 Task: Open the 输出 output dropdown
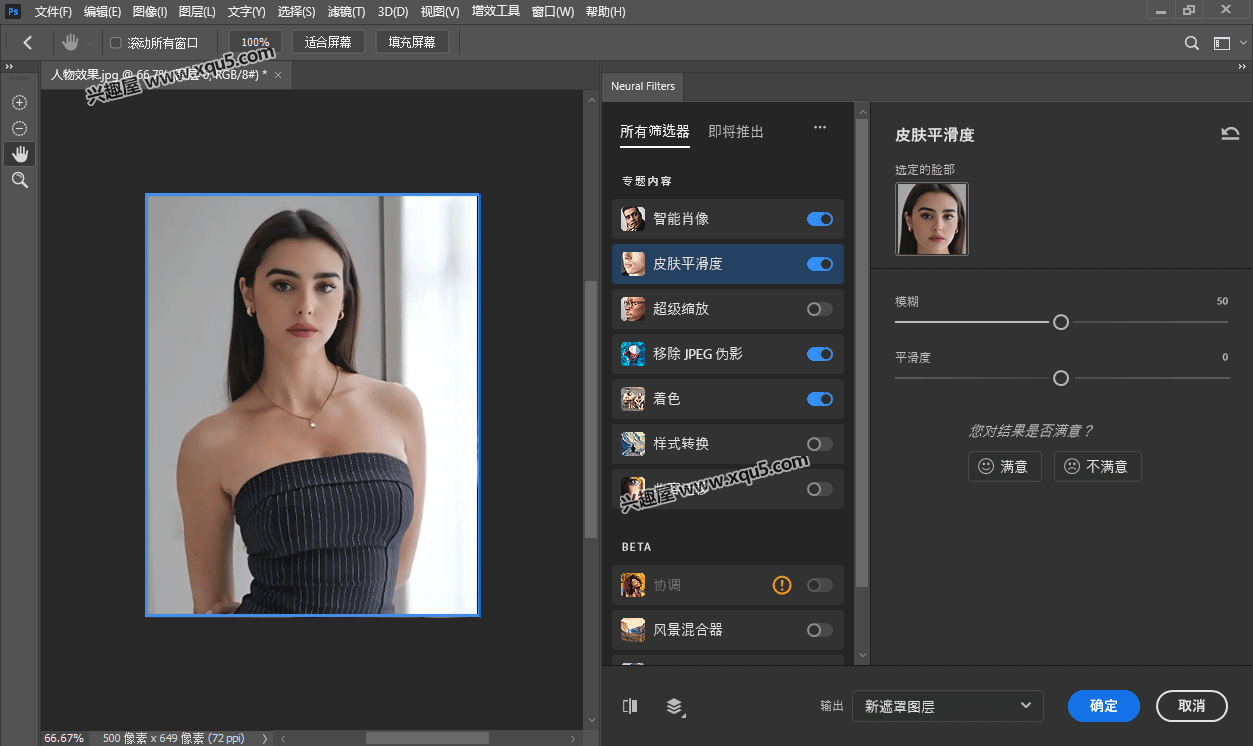click(x=946, y=706)
